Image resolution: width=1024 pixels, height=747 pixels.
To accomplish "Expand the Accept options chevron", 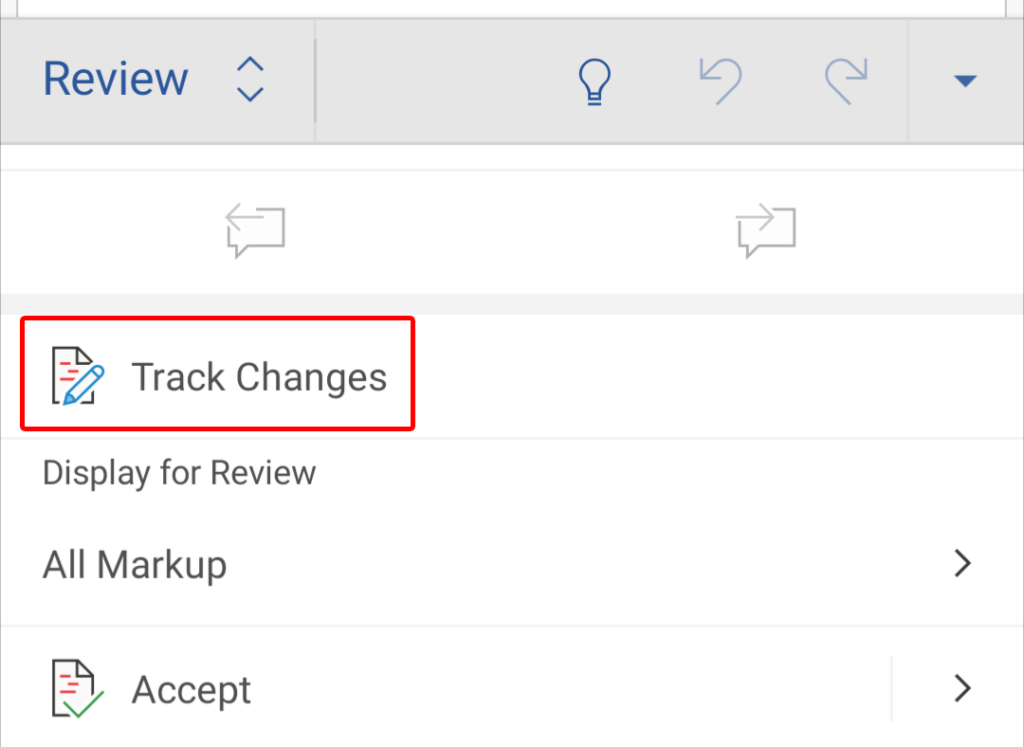I will pos(963,689).
